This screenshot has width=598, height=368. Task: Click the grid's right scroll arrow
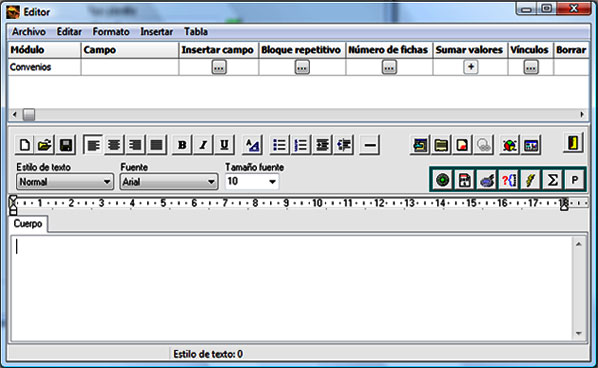coord(582,114)
